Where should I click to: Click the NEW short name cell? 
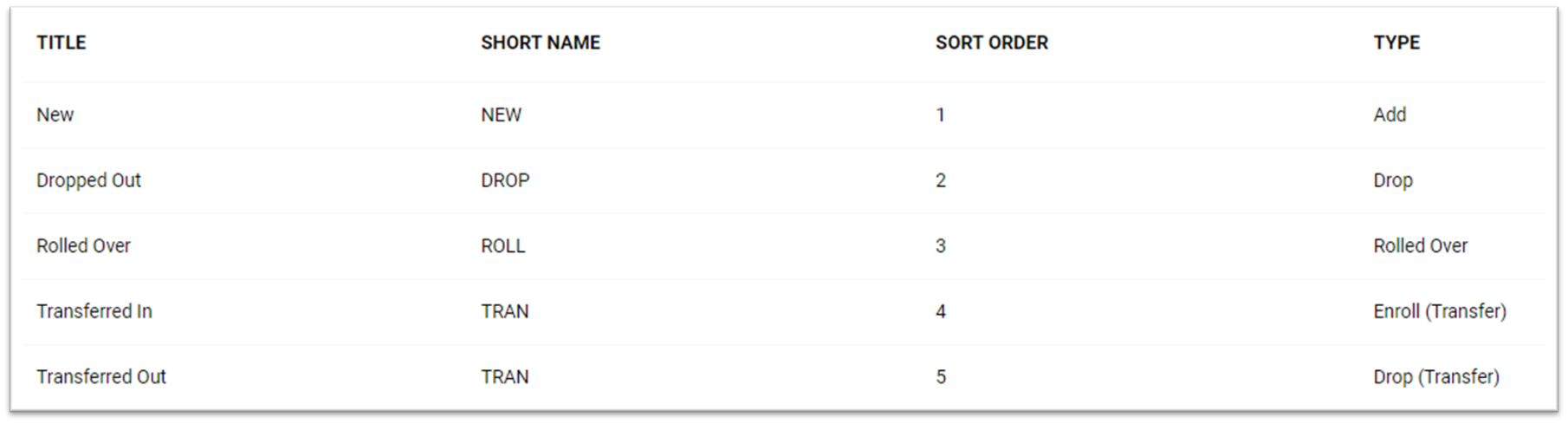pyautogui.click(x=502, y=114)
